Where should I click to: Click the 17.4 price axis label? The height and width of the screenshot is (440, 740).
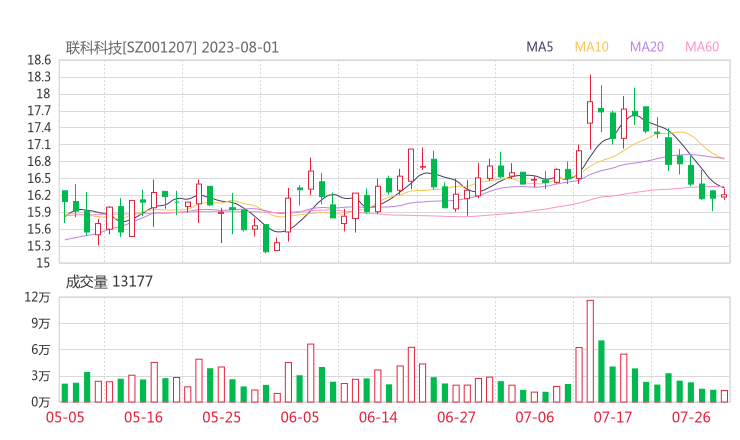[x=39, y=128]
